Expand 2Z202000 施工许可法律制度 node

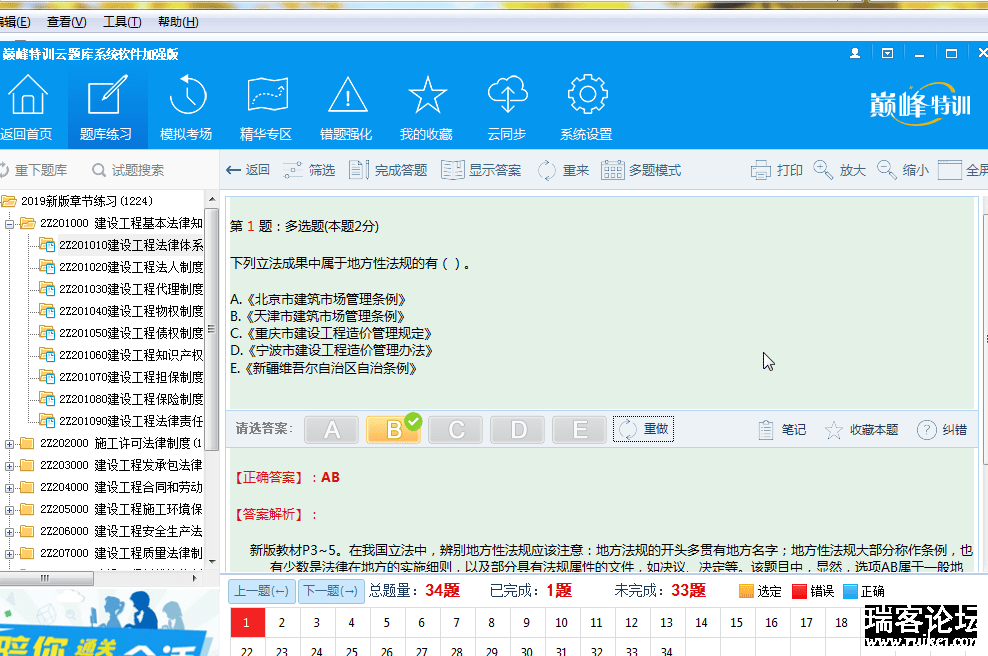(9, 444)
